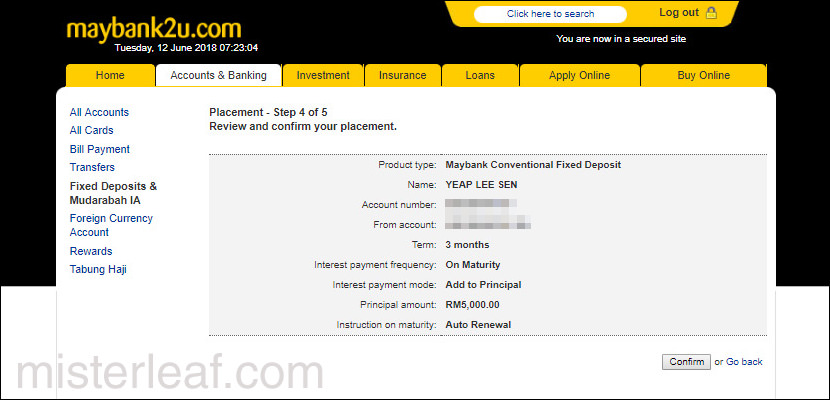Viewport: 830px width, 400px height.
Task: Navigate to All Cards
Action: (91, 131)
